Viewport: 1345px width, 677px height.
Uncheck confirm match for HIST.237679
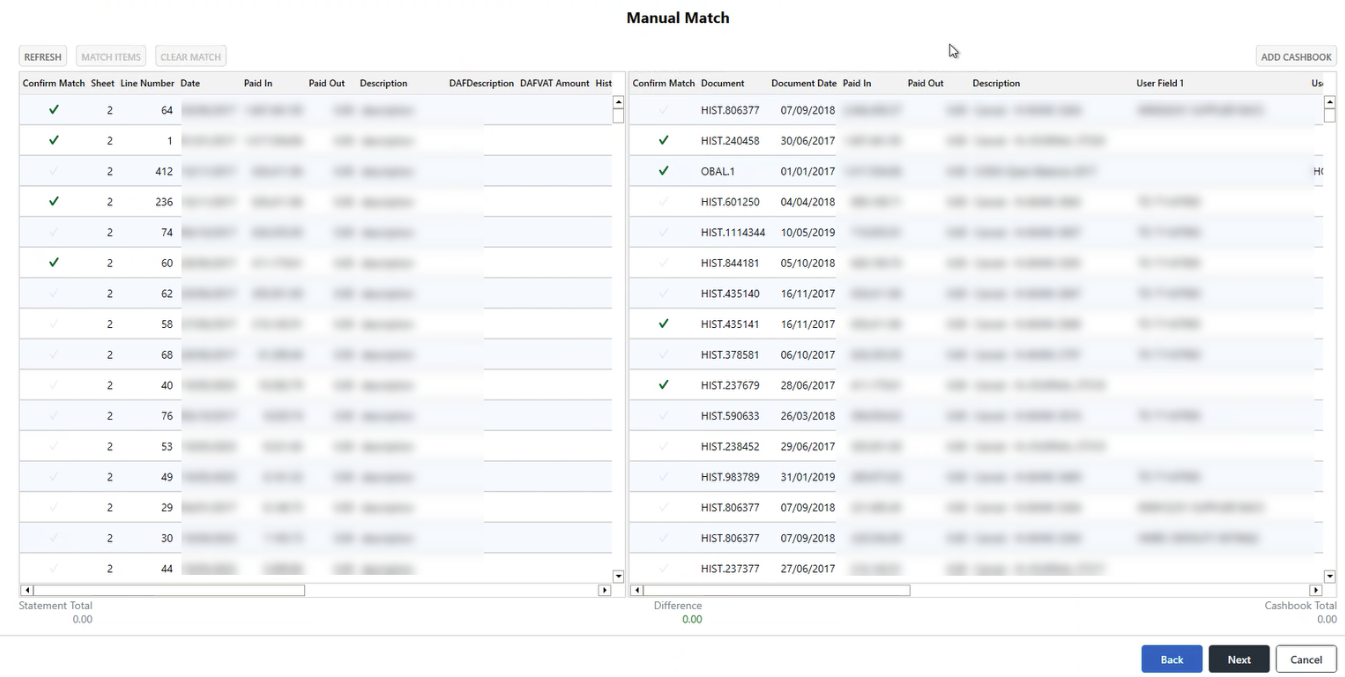663,385
